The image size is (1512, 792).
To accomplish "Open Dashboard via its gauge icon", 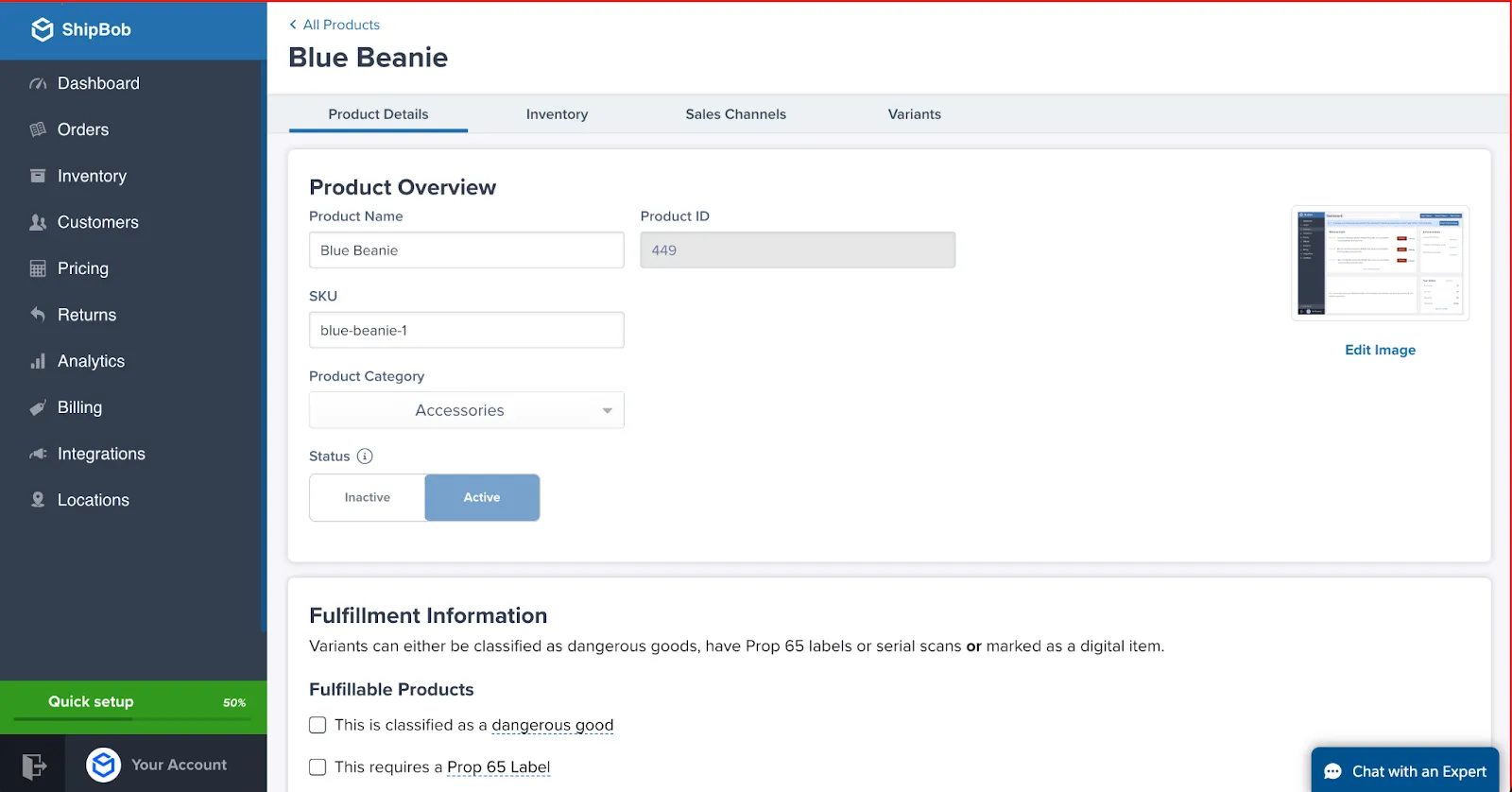I will click(x=38, y=83).
